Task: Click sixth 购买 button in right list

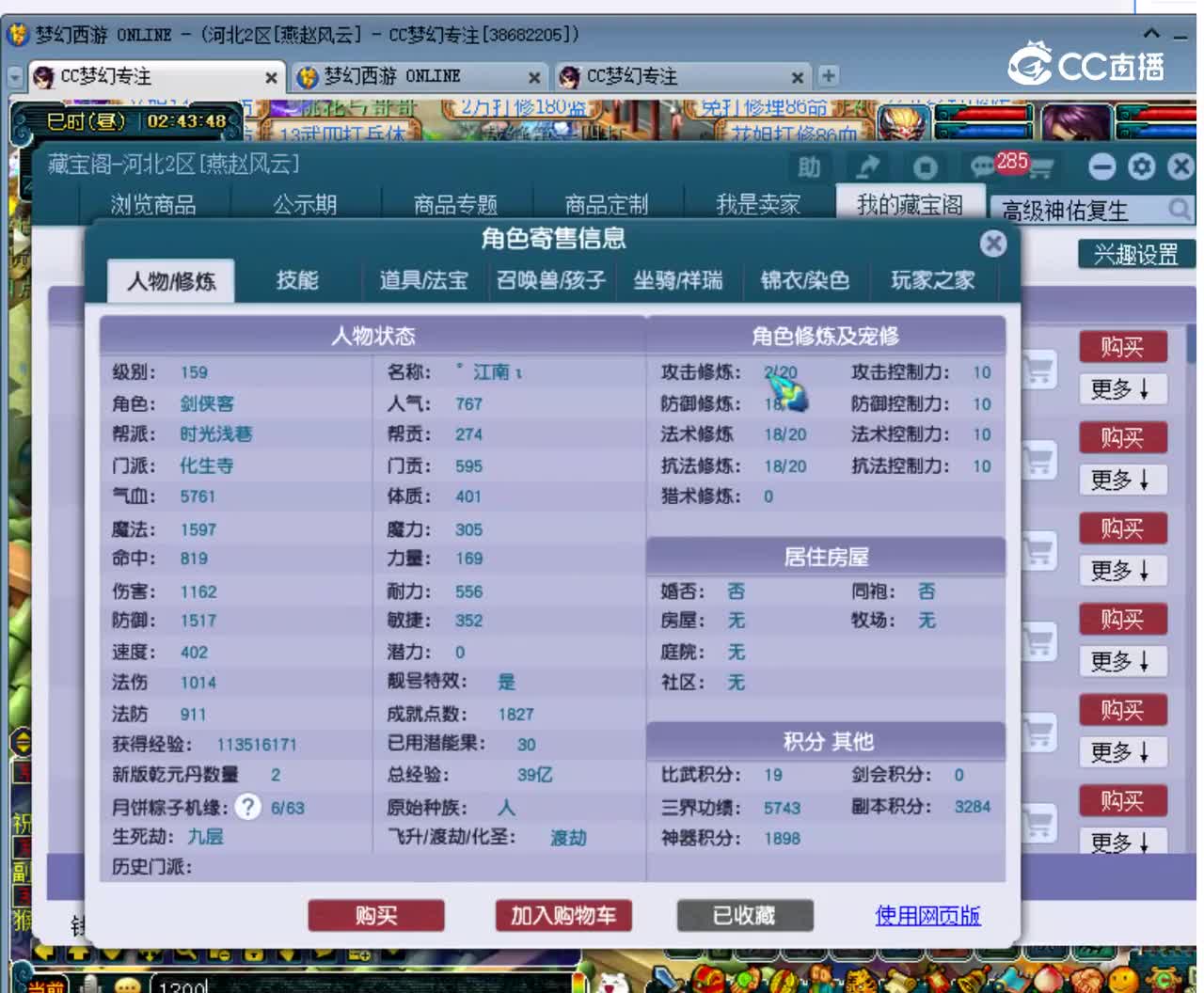Action: (x=1123, y=800)
